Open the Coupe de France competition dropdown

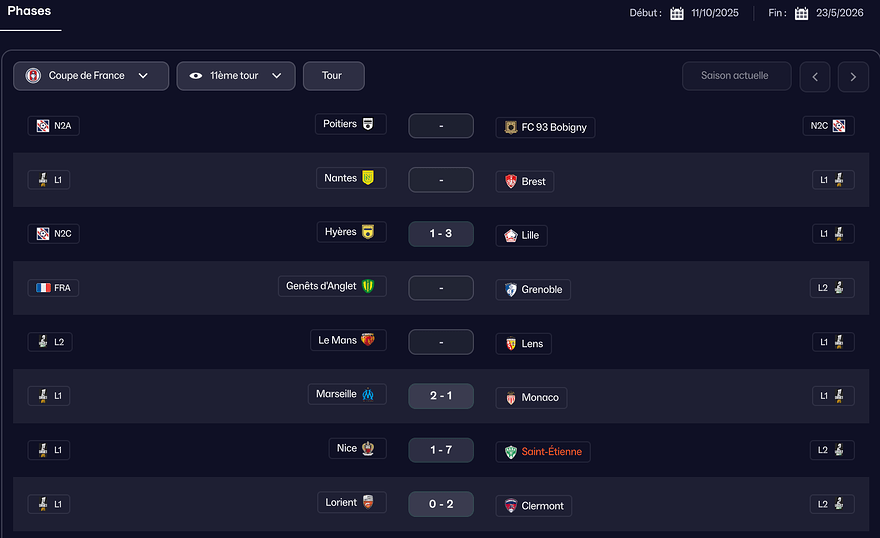91,76
